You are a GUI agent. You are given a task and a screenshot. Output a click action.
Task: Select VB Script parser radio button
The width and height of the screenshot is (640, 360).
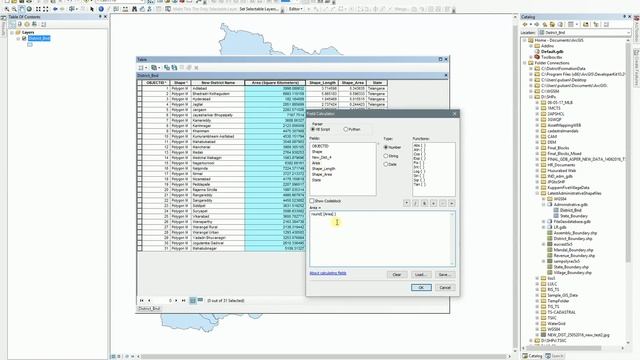click(x=313, y=129)
